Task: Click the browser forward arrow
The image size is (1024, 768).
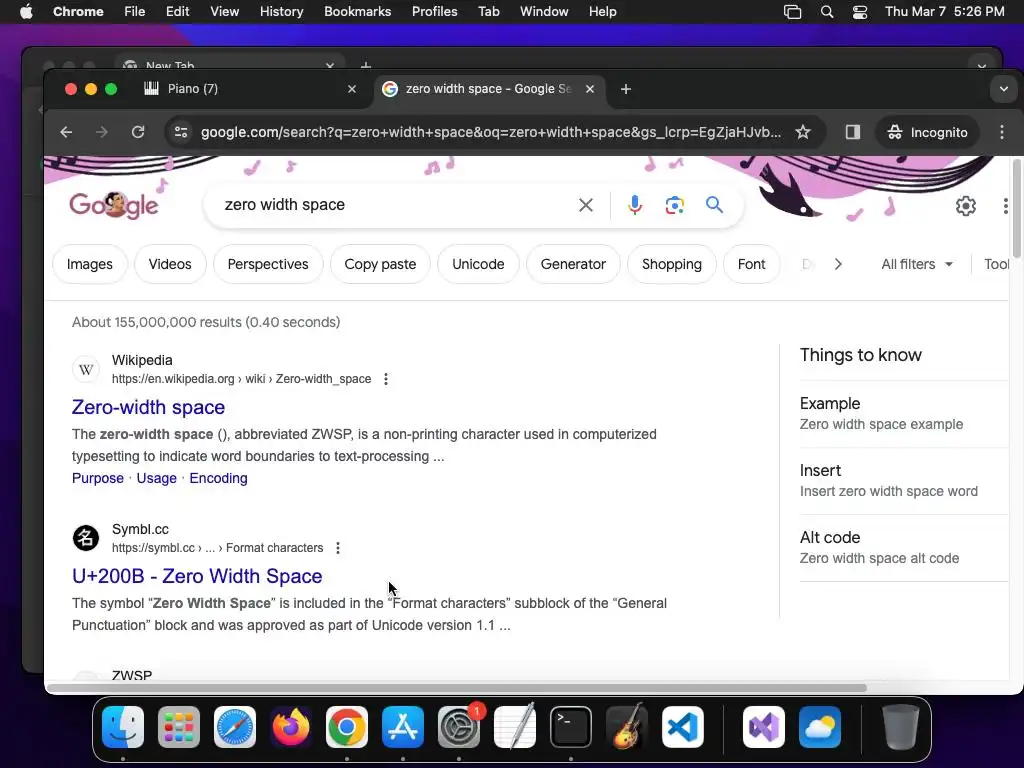Action: tap(102, 132)
